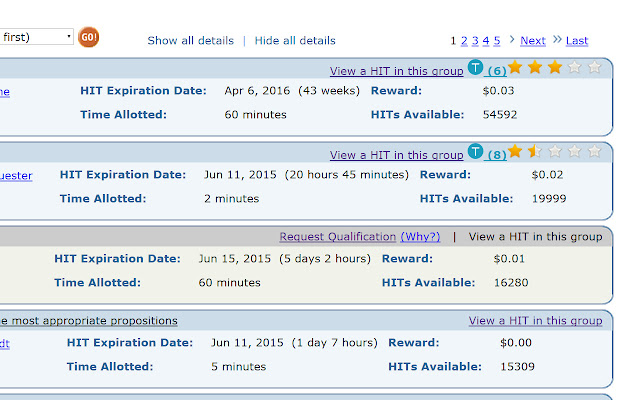Open the "most appropriate propositions" HIT title
Screen dimensions: 640x400
click(x=89, y=321)
